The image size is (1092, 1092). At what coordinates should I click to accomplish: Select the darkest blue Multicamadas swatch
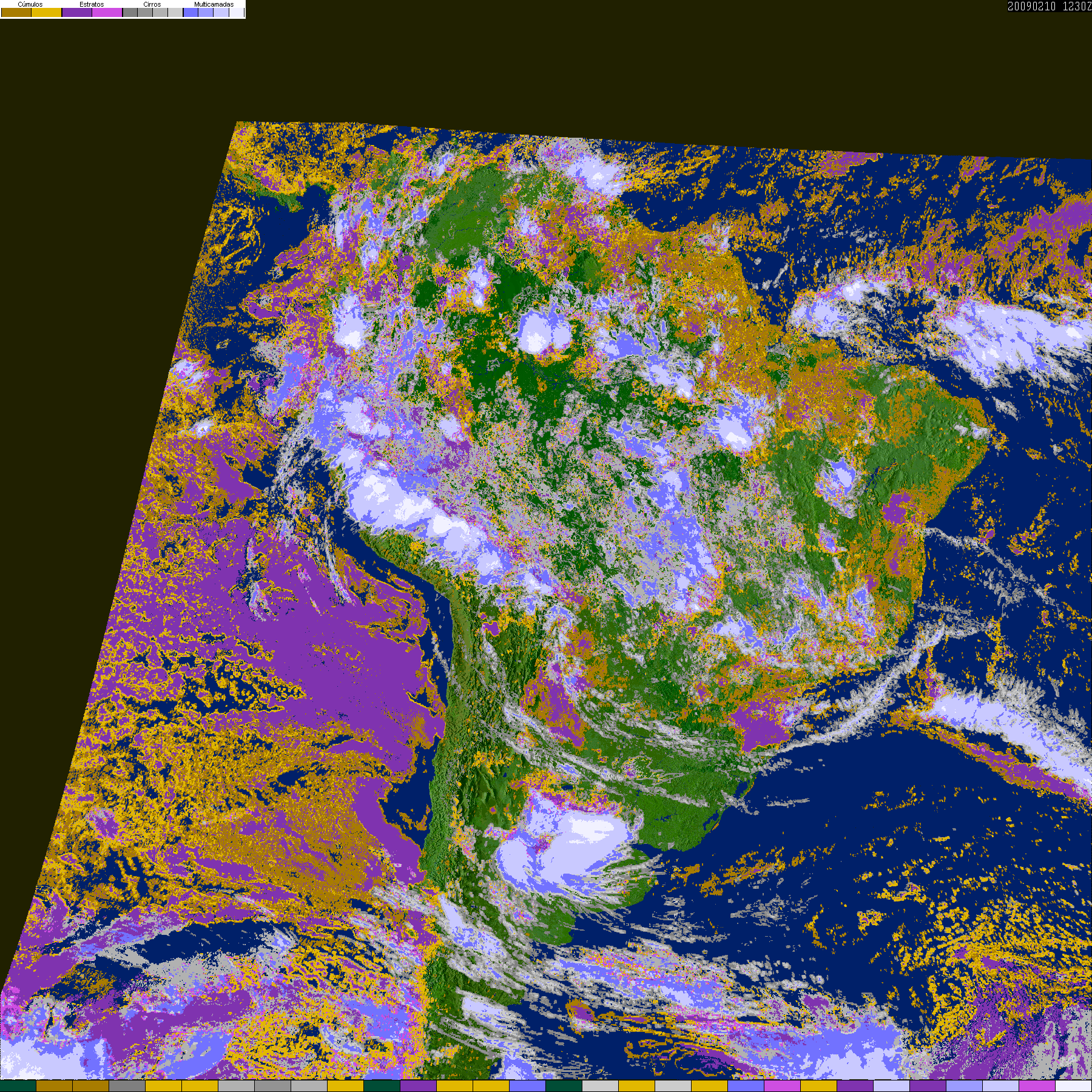tap(190, 12)
